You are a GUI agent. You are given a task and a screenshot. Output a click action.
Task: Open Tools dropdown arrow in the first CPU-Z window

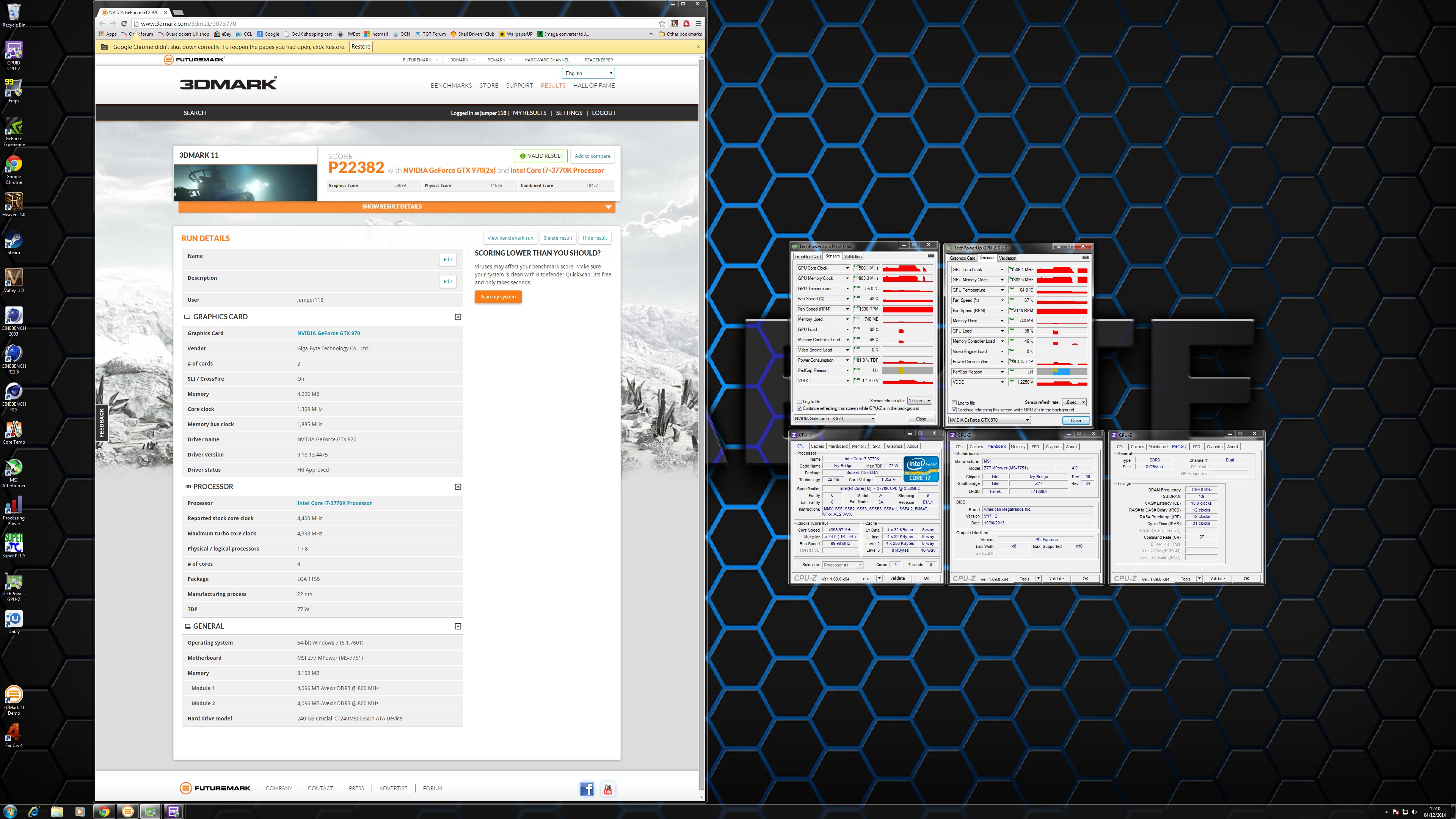click(x=880, y=578)
